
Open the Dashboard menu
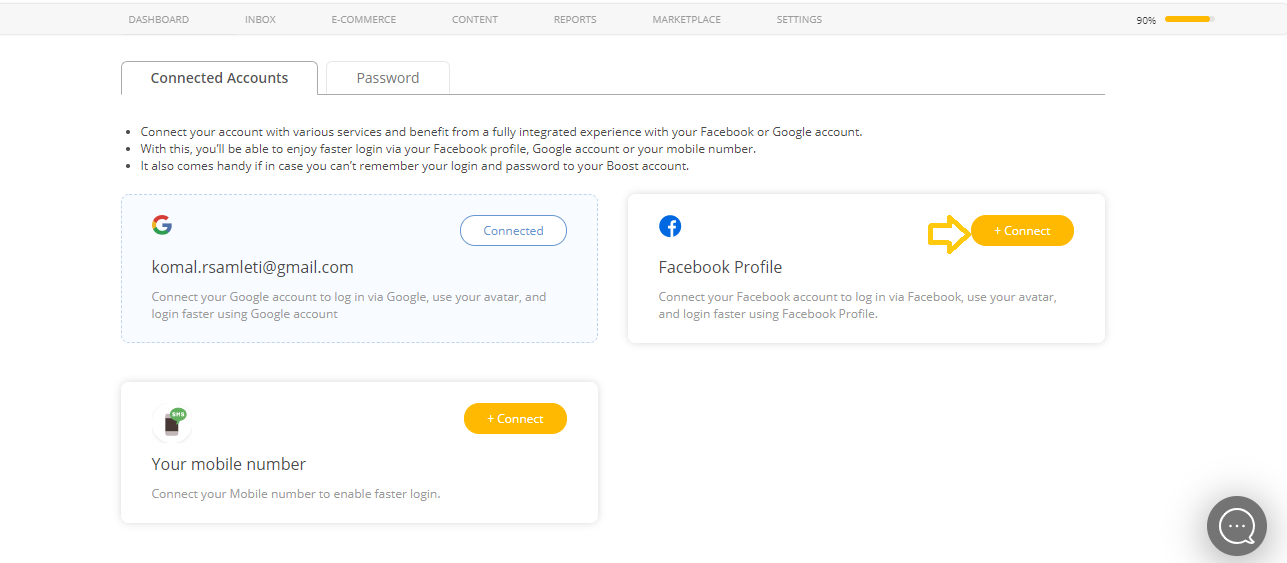[159, 20]
